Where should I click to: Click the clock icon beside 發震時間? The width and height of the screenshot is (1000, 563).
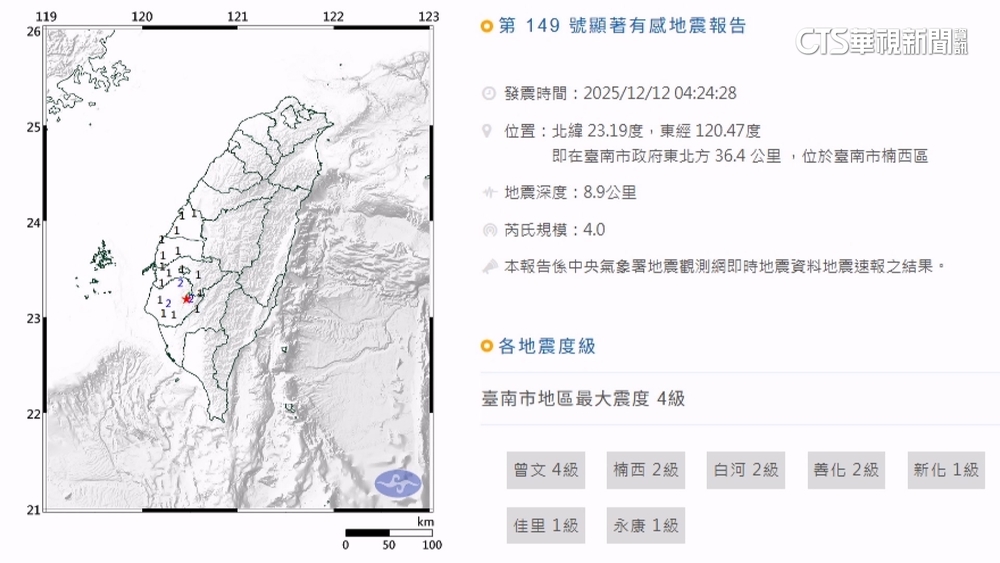(x=489, y=94)
